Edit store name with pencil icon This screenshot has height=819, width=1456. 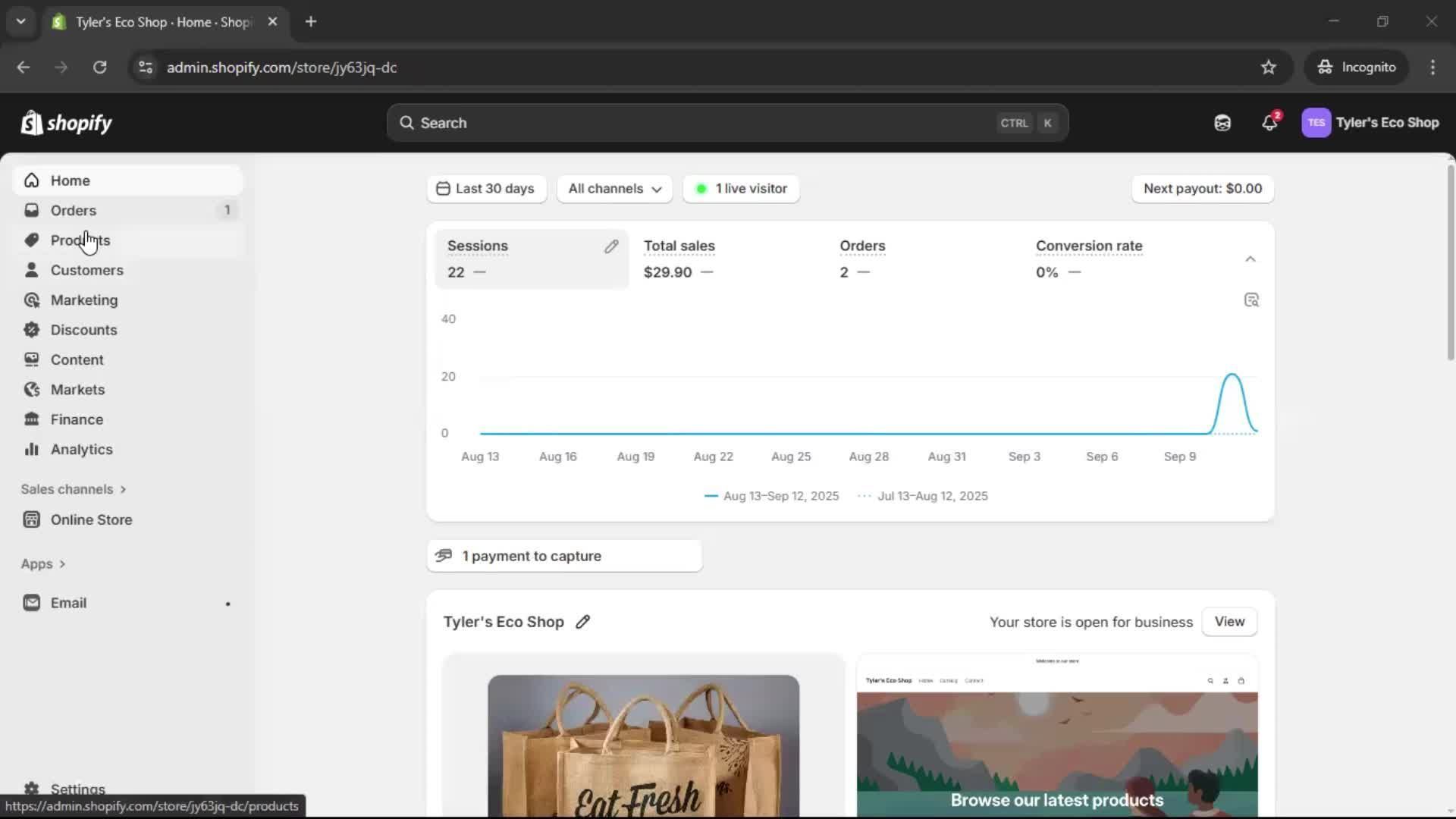tap(582, 622)
